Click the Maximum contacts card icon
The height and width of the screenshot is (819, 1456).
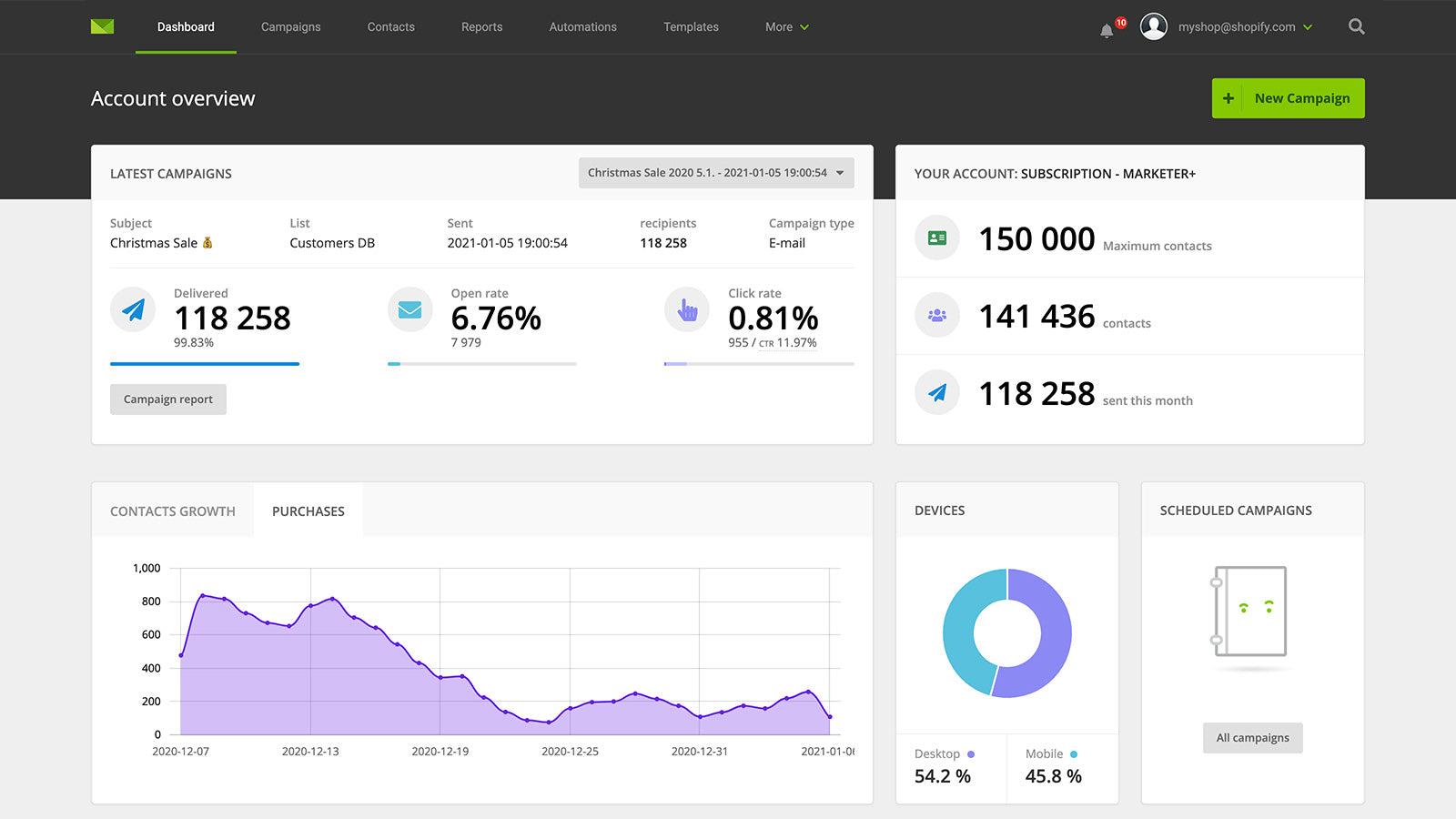pos(936,238)
